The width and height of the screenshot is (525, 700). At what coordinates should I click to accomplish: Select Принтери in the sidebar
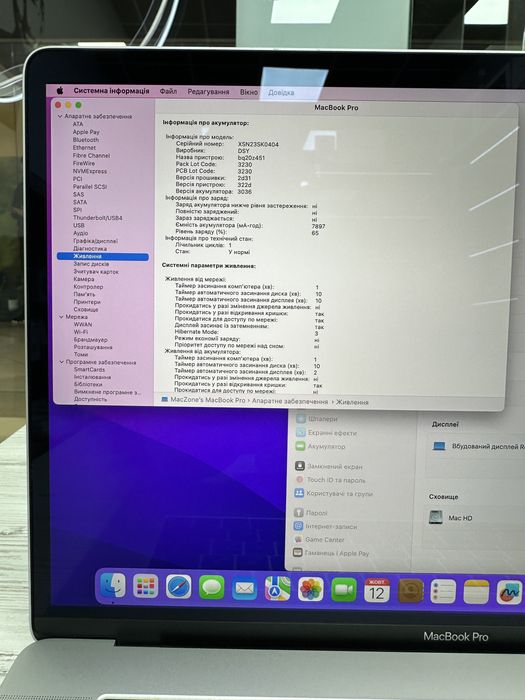(x=87, y=302)
